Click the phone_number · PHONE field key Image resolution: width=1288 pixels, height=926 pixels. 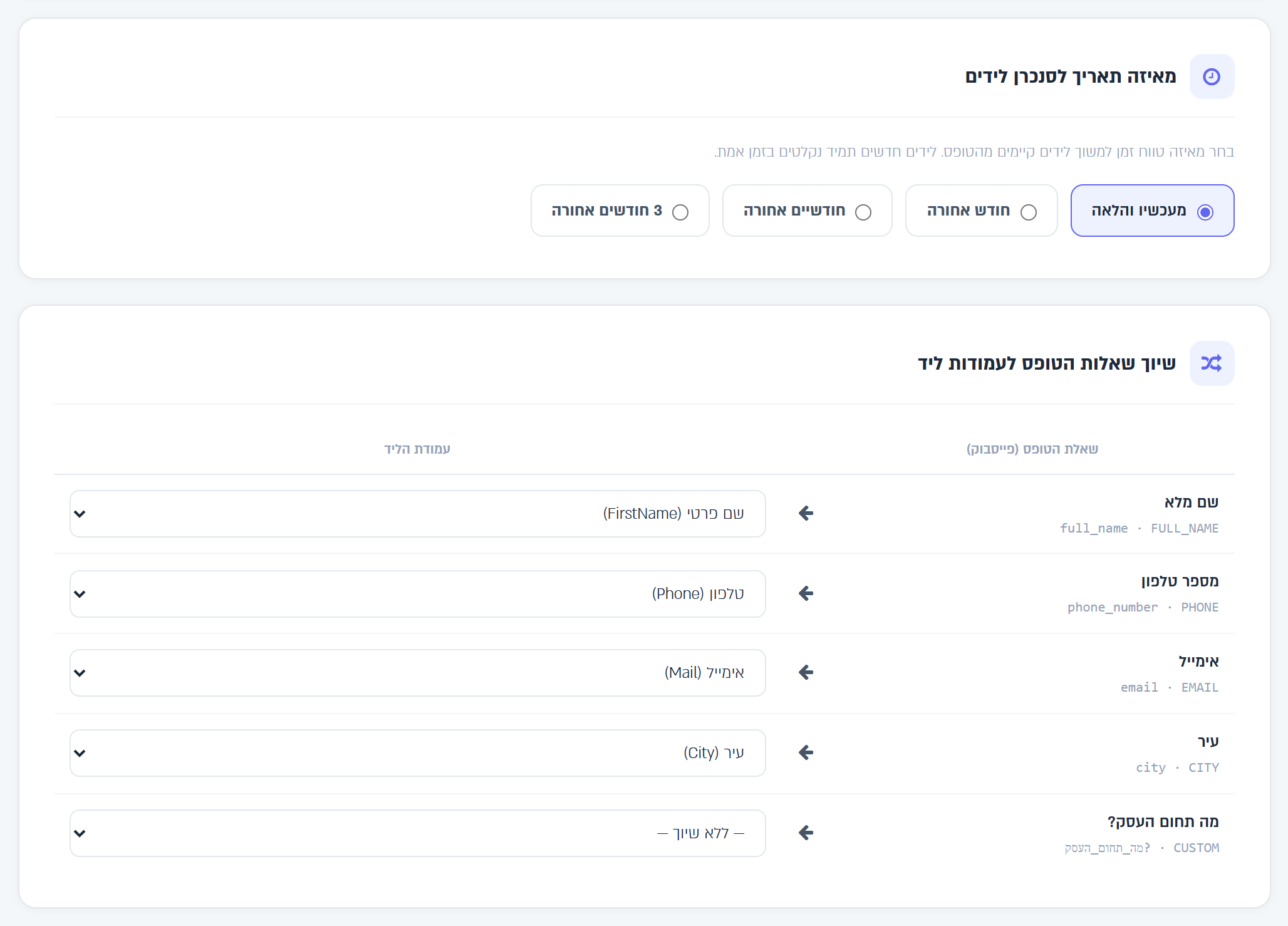click(x=1143, y=607)
